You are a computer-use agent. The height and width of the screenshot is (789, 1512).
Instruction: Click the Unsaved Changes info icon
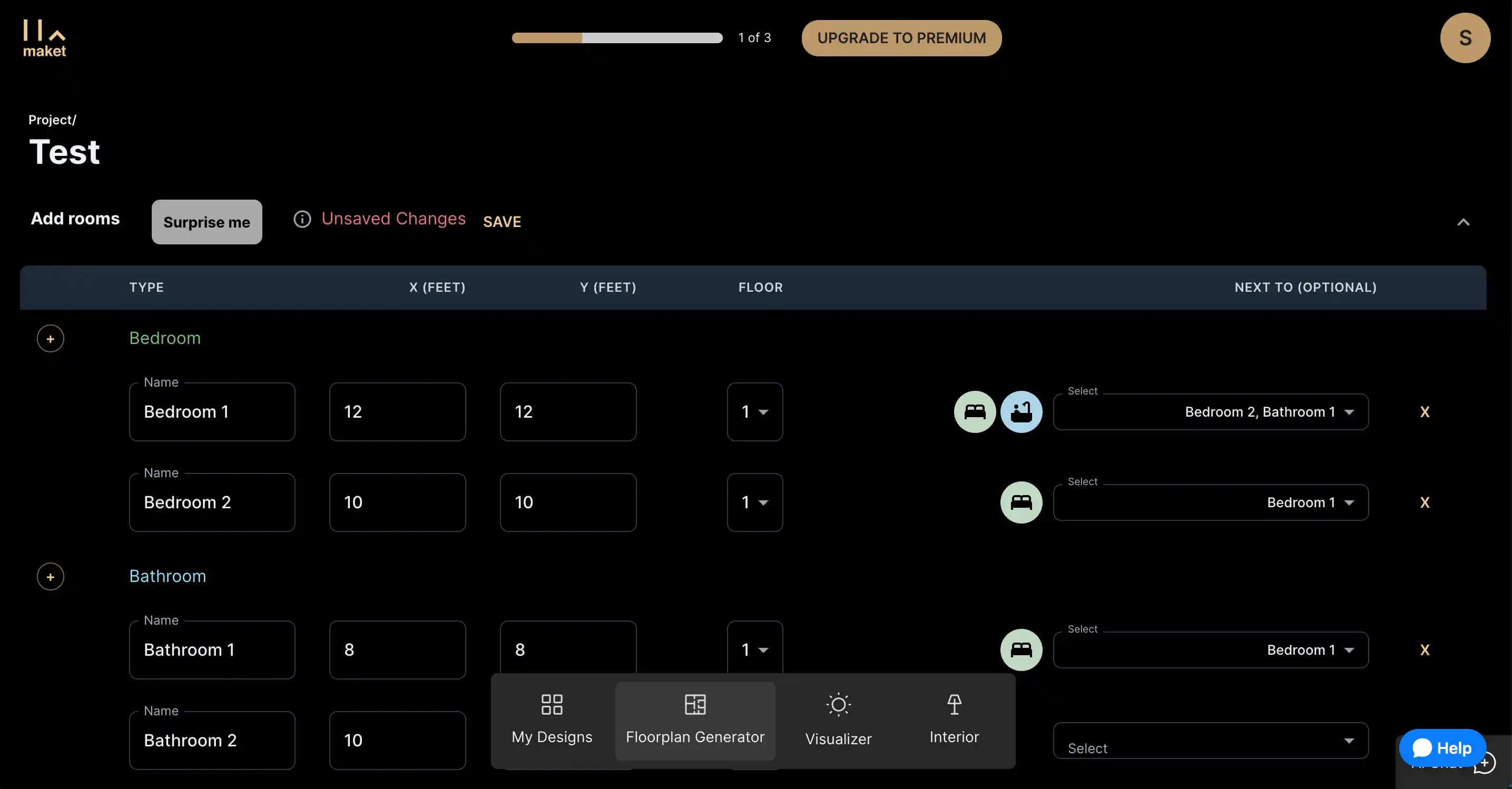click(x=302, y=219)
